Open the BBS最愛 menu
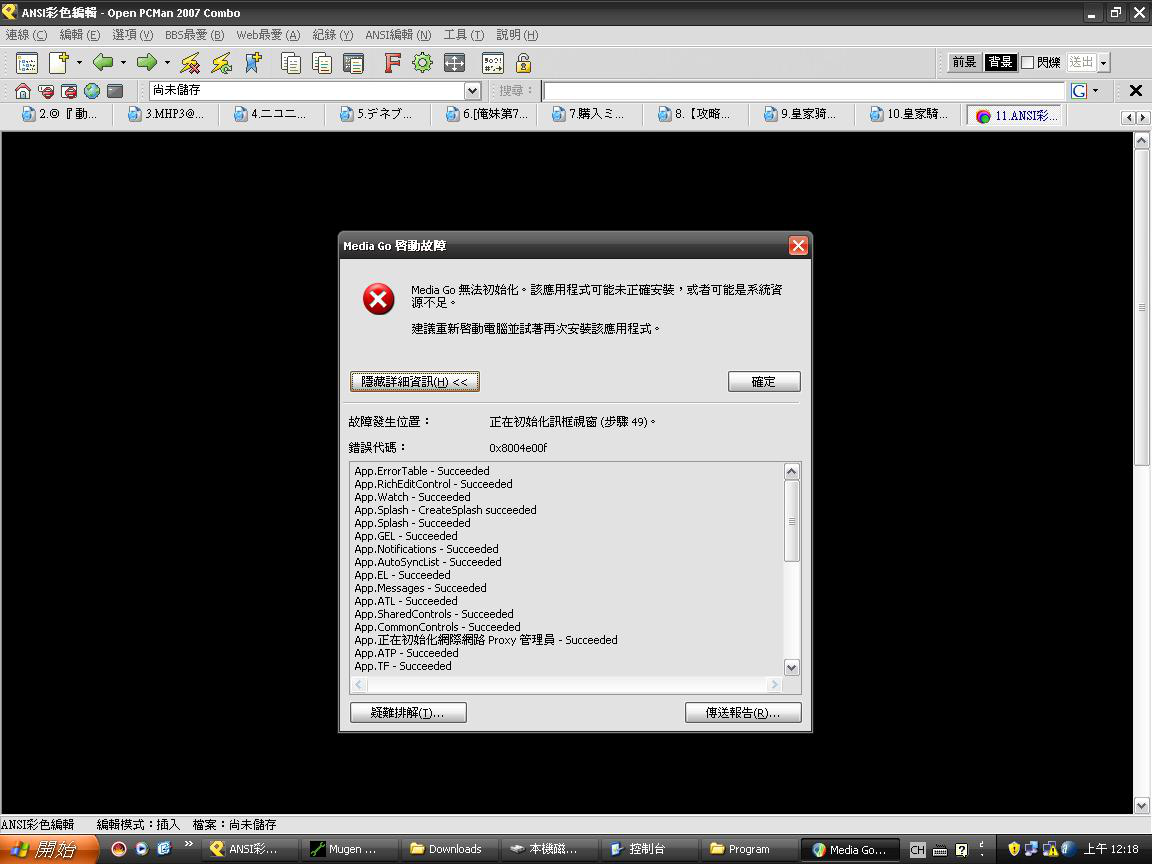Viewport: 1152px width, 864px height. [x=194, y=35]
